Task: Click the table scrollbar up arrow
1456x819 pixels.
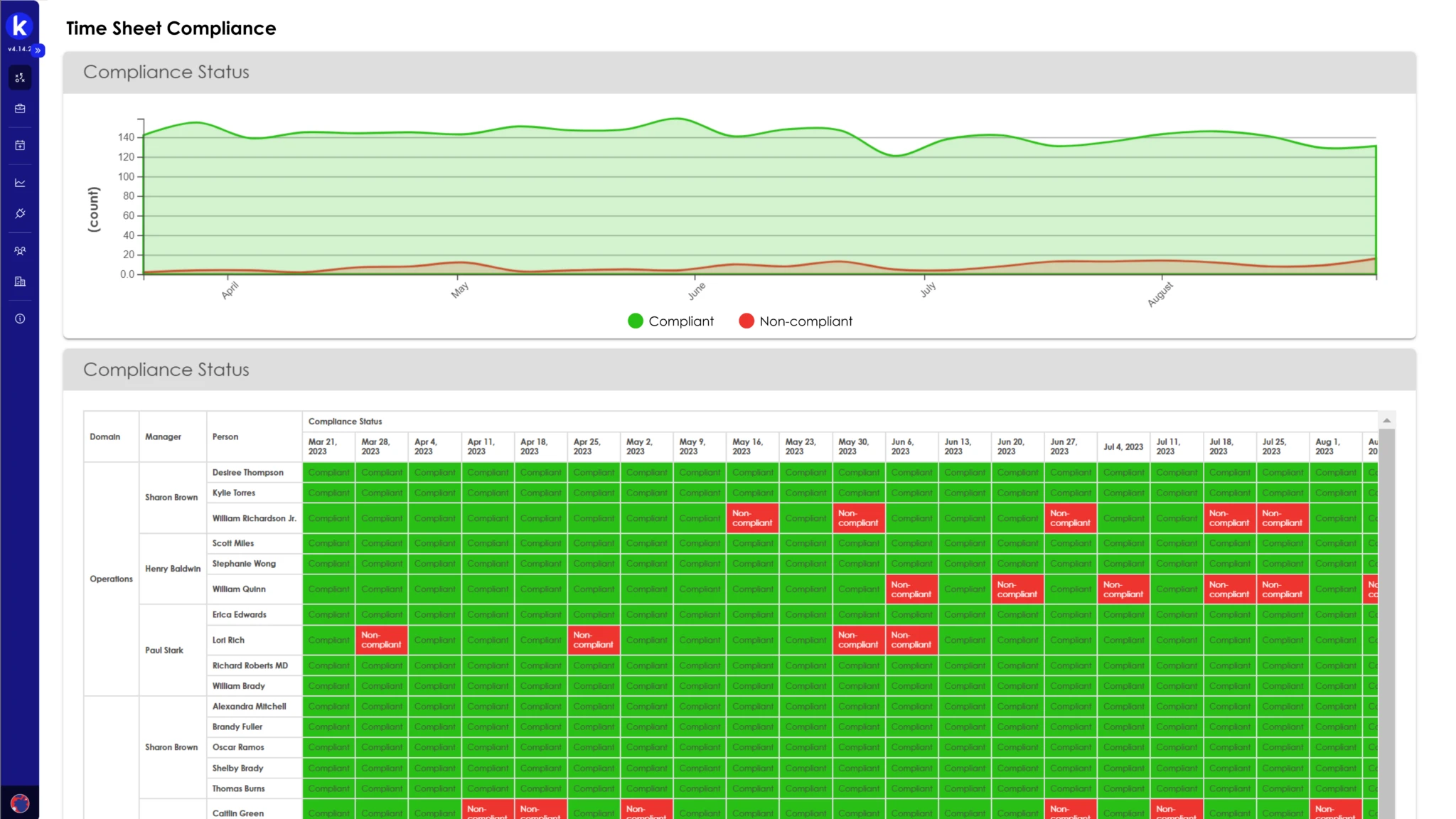Action: tap(1386, 421)
